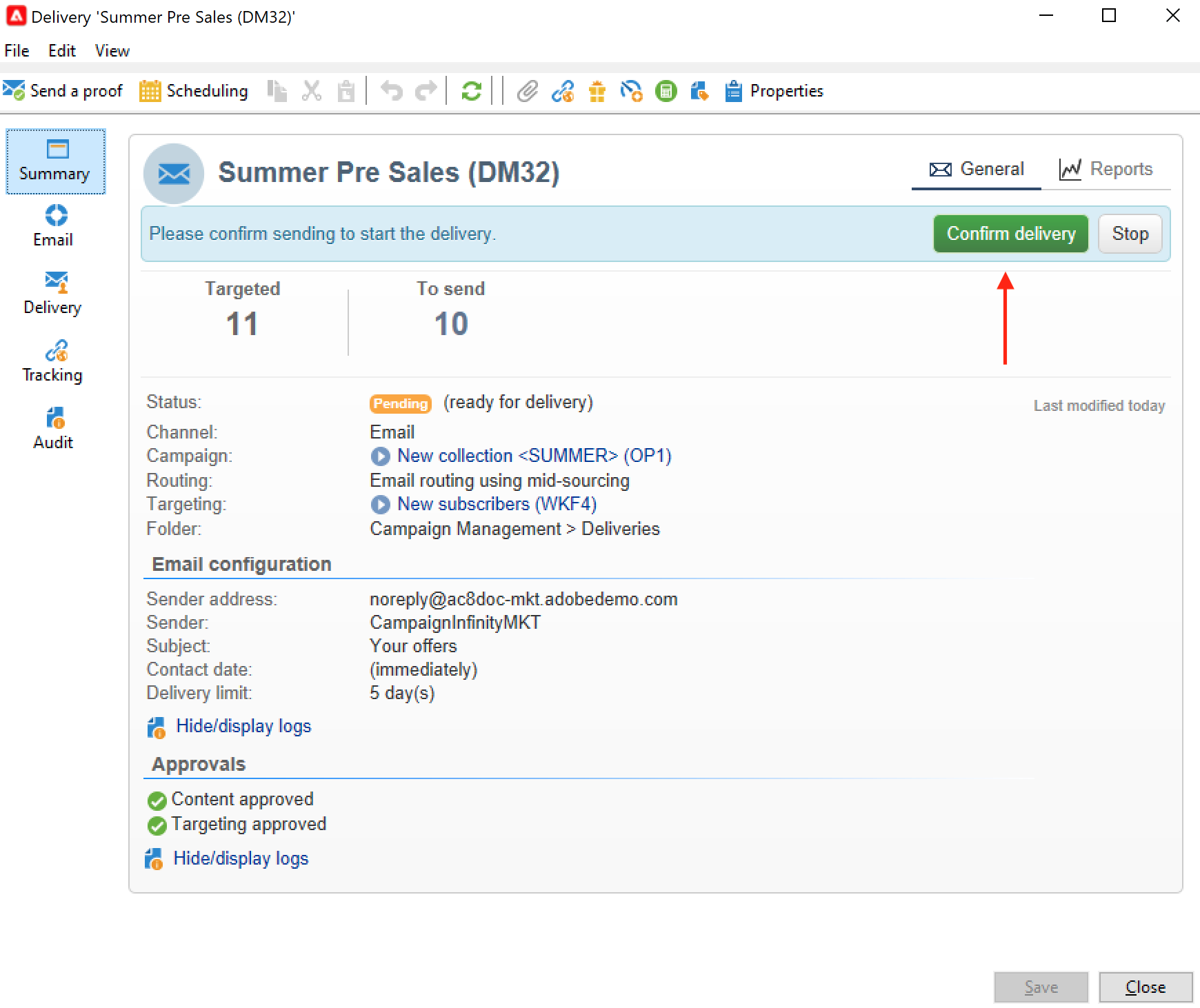Minimize the Delivery window
Screen dimensions: 1200x1008
pyautogui.click(x=1046, y=15)
